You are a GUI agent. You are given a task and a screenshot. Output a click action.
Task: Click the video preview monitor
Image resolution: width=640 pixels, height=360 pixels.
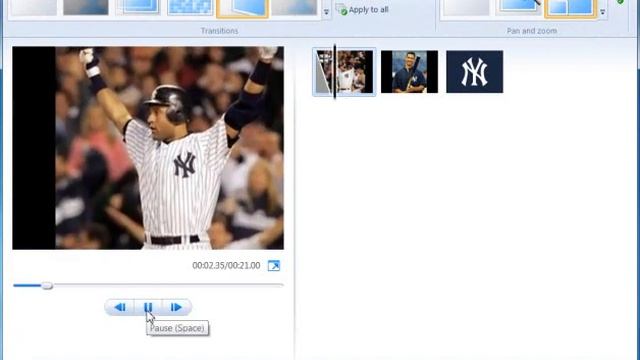(x=148, y=148)
